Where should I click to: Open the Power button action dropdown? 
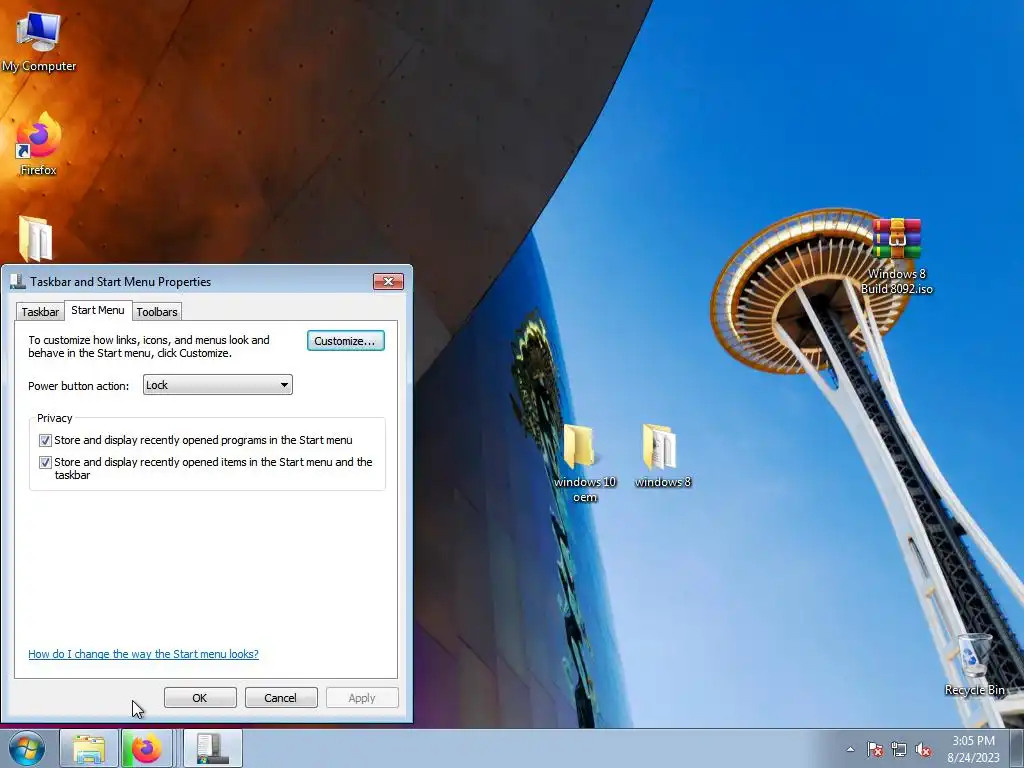point(217,385)
